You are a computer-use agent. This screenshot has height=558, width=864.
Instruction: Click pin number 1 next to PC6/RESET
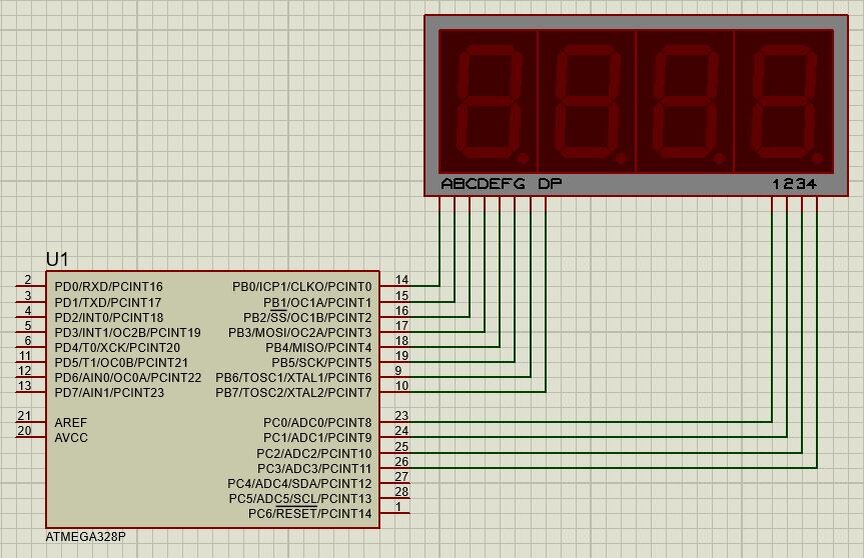(x=399, y=506)
